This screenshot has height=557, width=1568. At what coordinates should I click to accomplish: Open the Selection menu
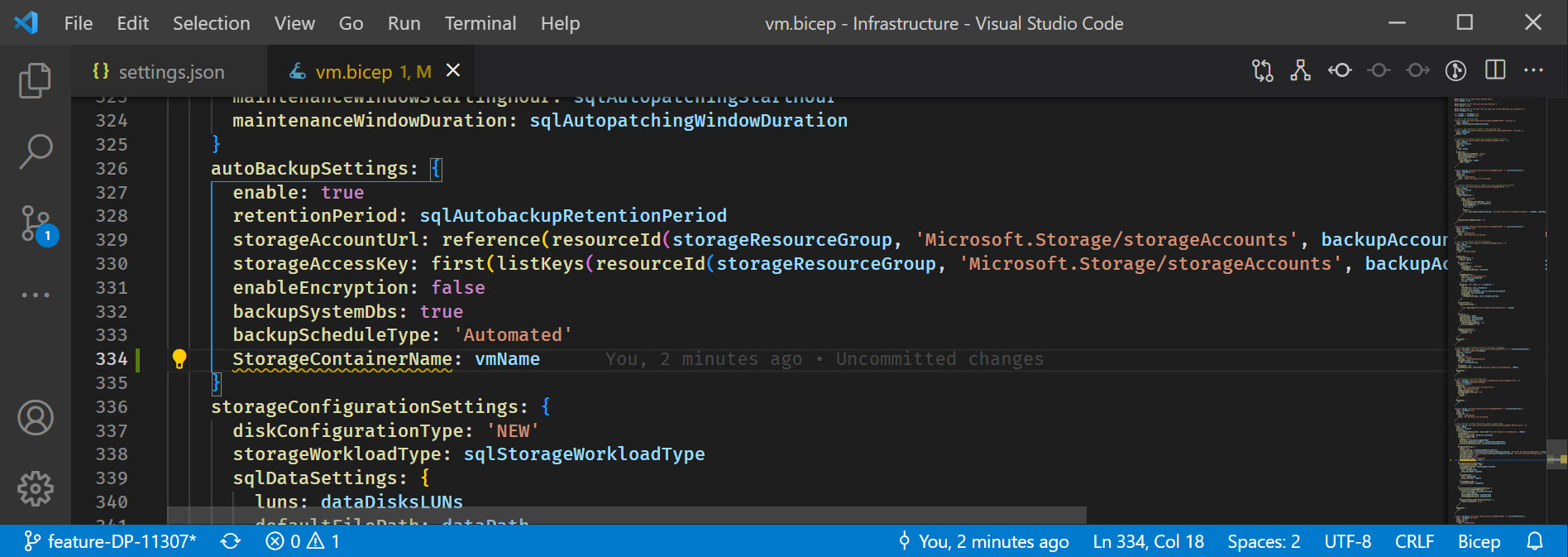[x=212, y=23]
